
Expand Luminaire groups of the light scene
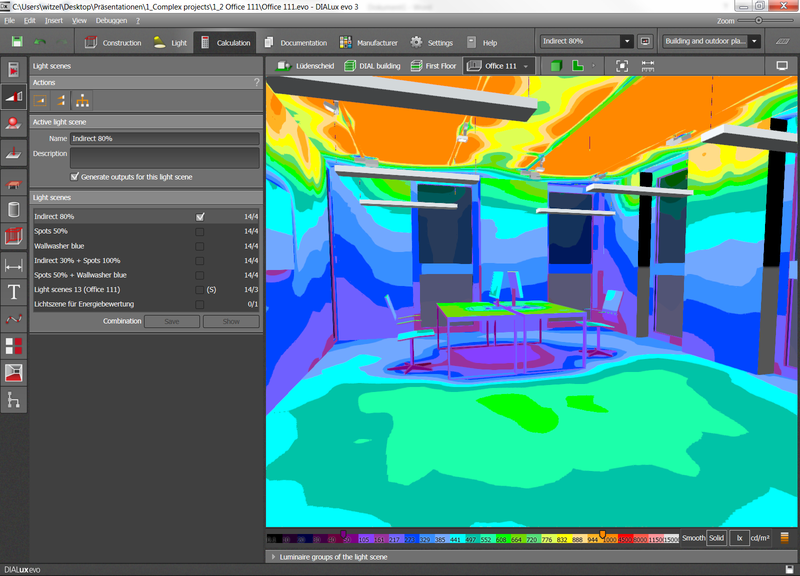point(273,557)
